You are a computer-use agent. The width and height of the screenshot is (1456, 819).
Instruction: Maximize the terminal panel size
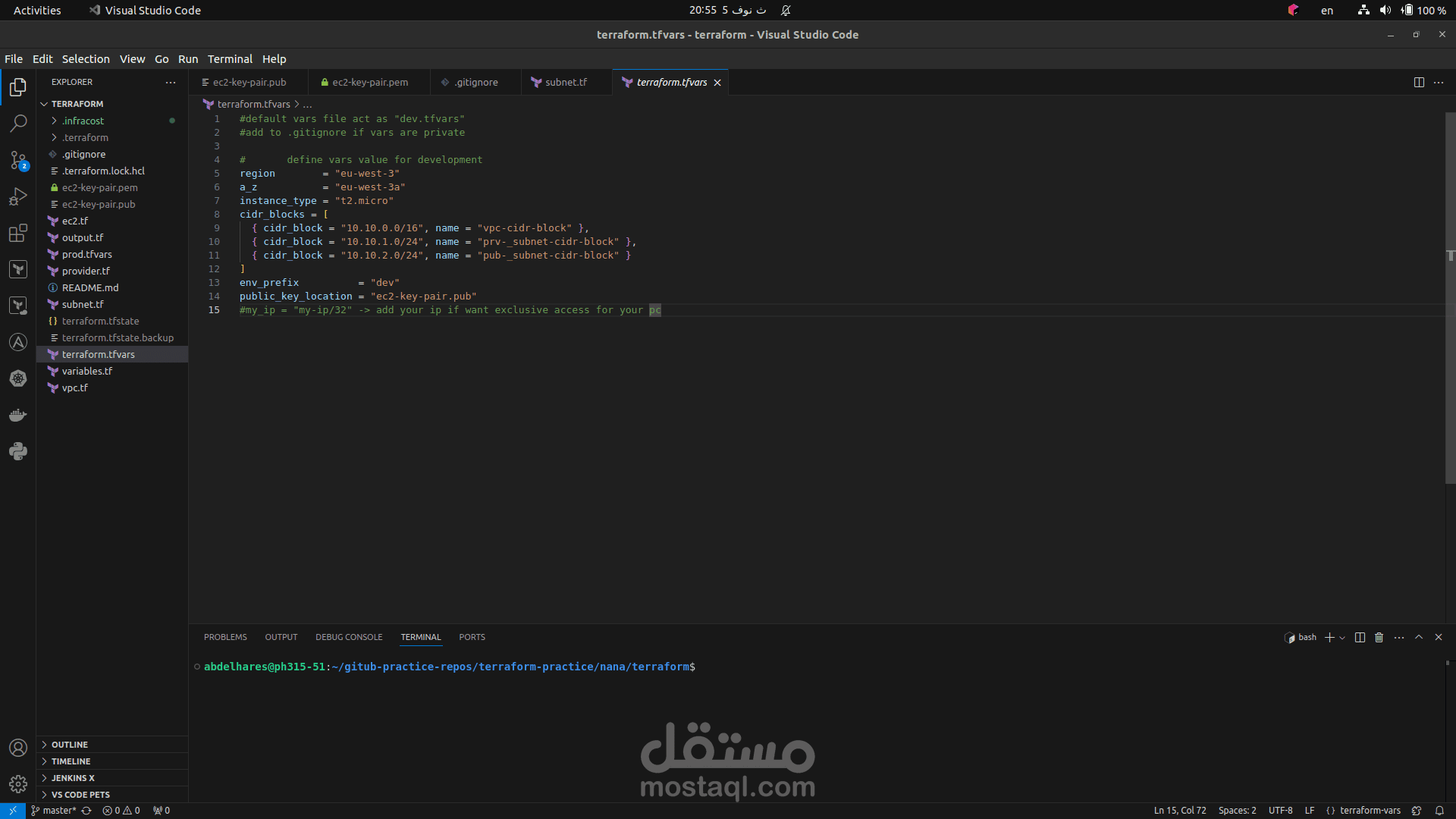pos(1419,638)
